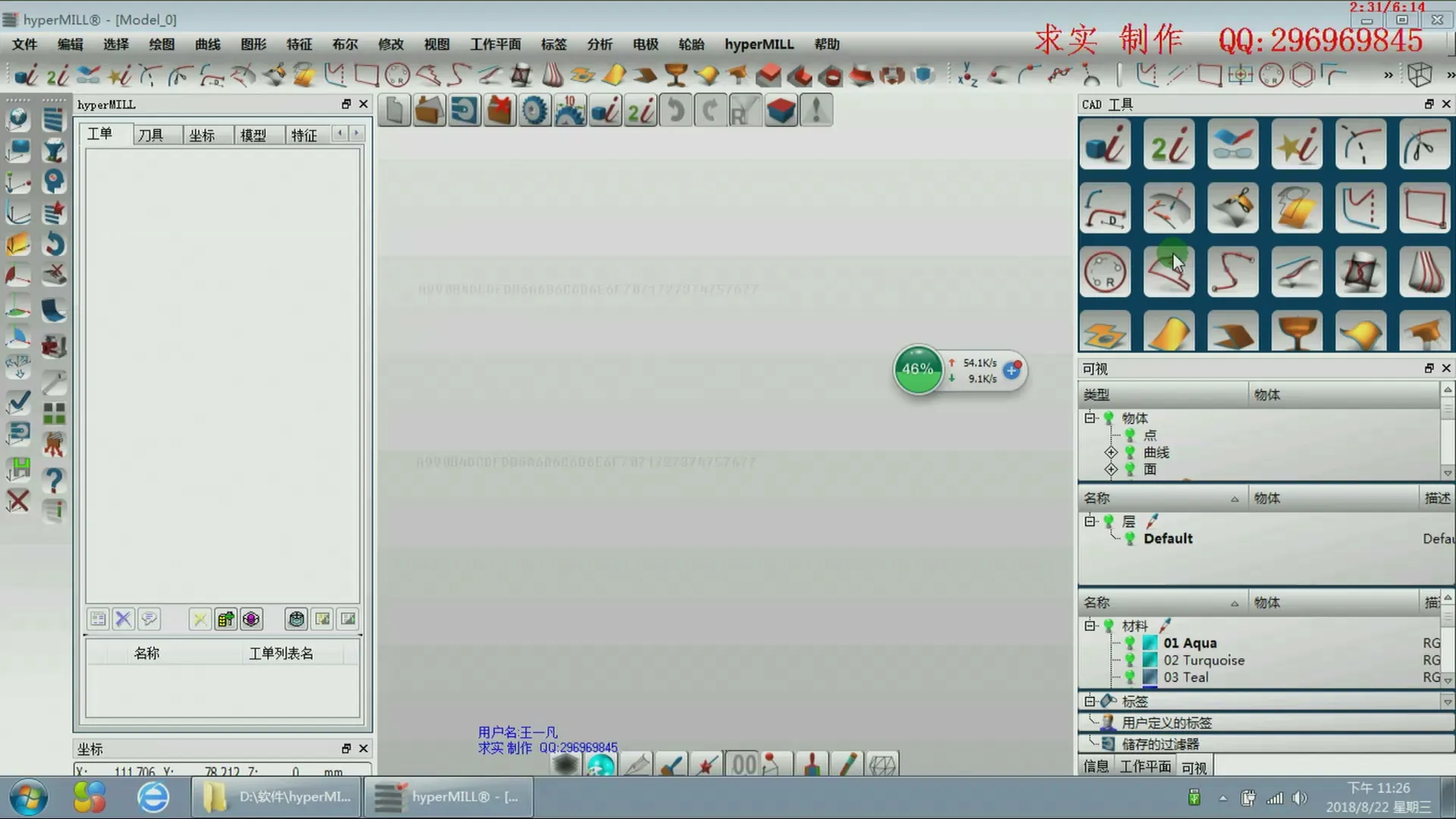Viewport: 1456px width, 819px height.
Task: Click the rectangle sketch CAD tool
Action: [x=1423, y=208]
